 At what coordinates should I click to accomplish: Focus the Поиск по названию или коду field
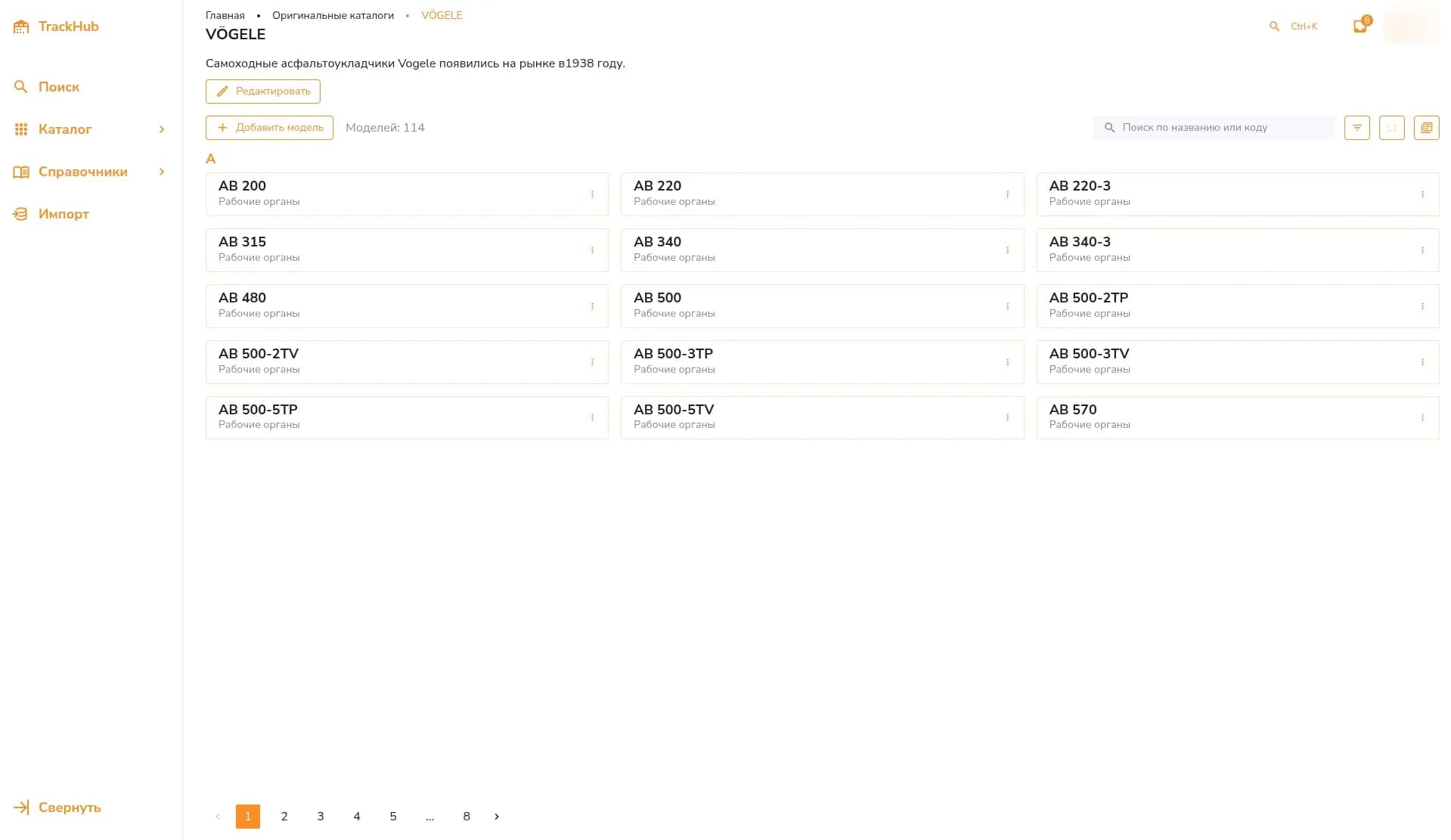[1214, 128]
